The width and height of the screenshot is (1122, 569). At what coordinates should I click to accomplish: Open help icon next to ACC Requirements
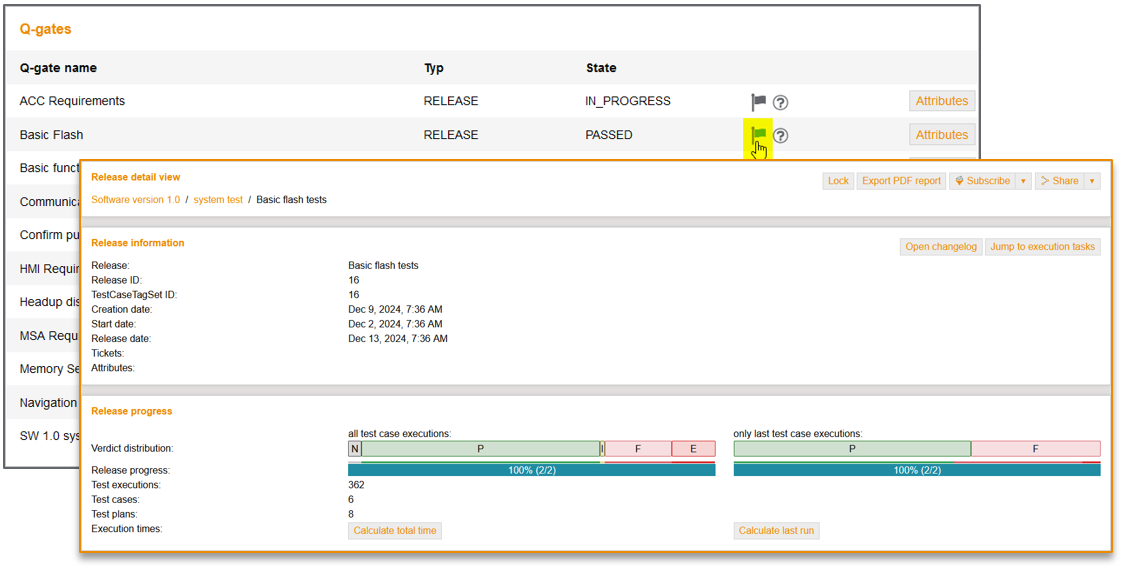[x=781, y=102]
